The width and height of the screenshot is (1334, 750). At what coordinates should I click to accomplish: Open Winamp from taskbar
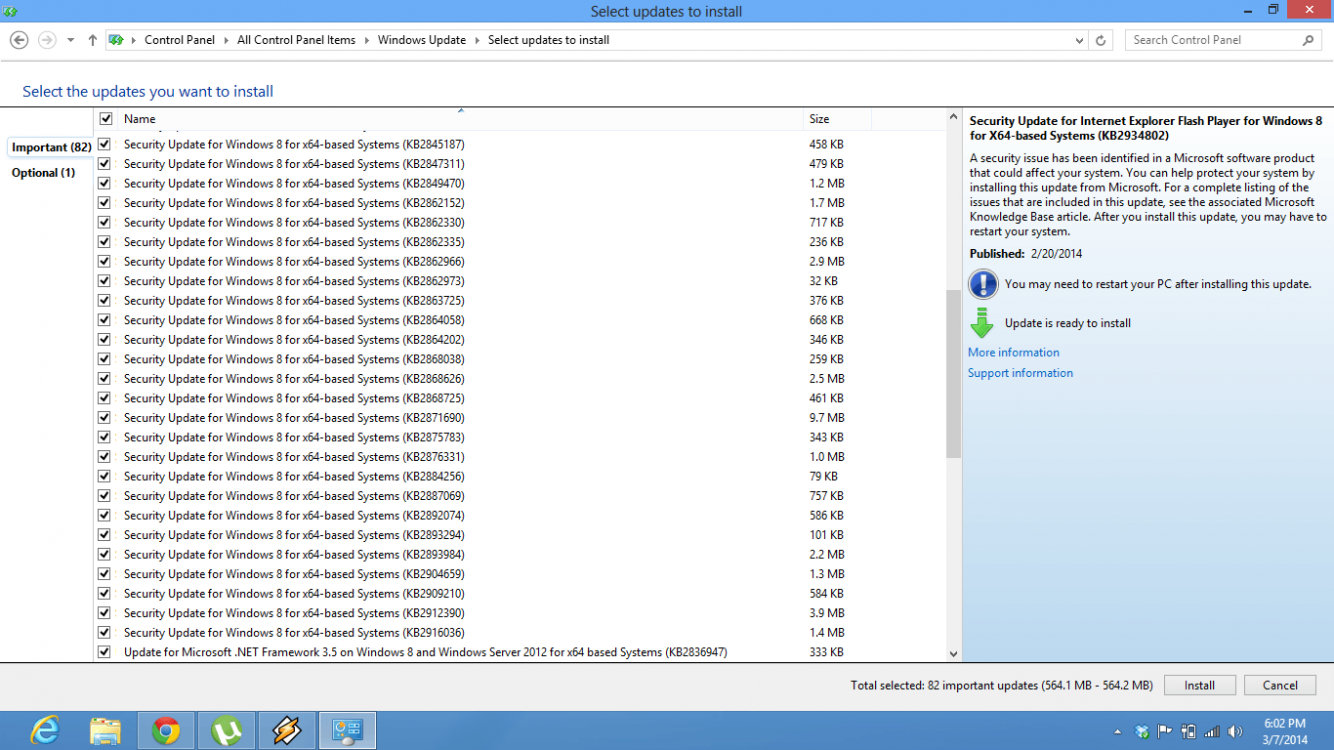pyautogui.click(x=287, y=731)
